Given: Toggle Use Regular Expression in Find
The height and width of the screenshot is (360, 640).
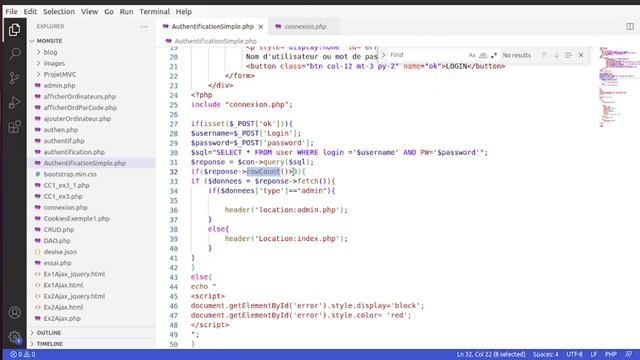Looking at the screenshot, I should 493,55.
